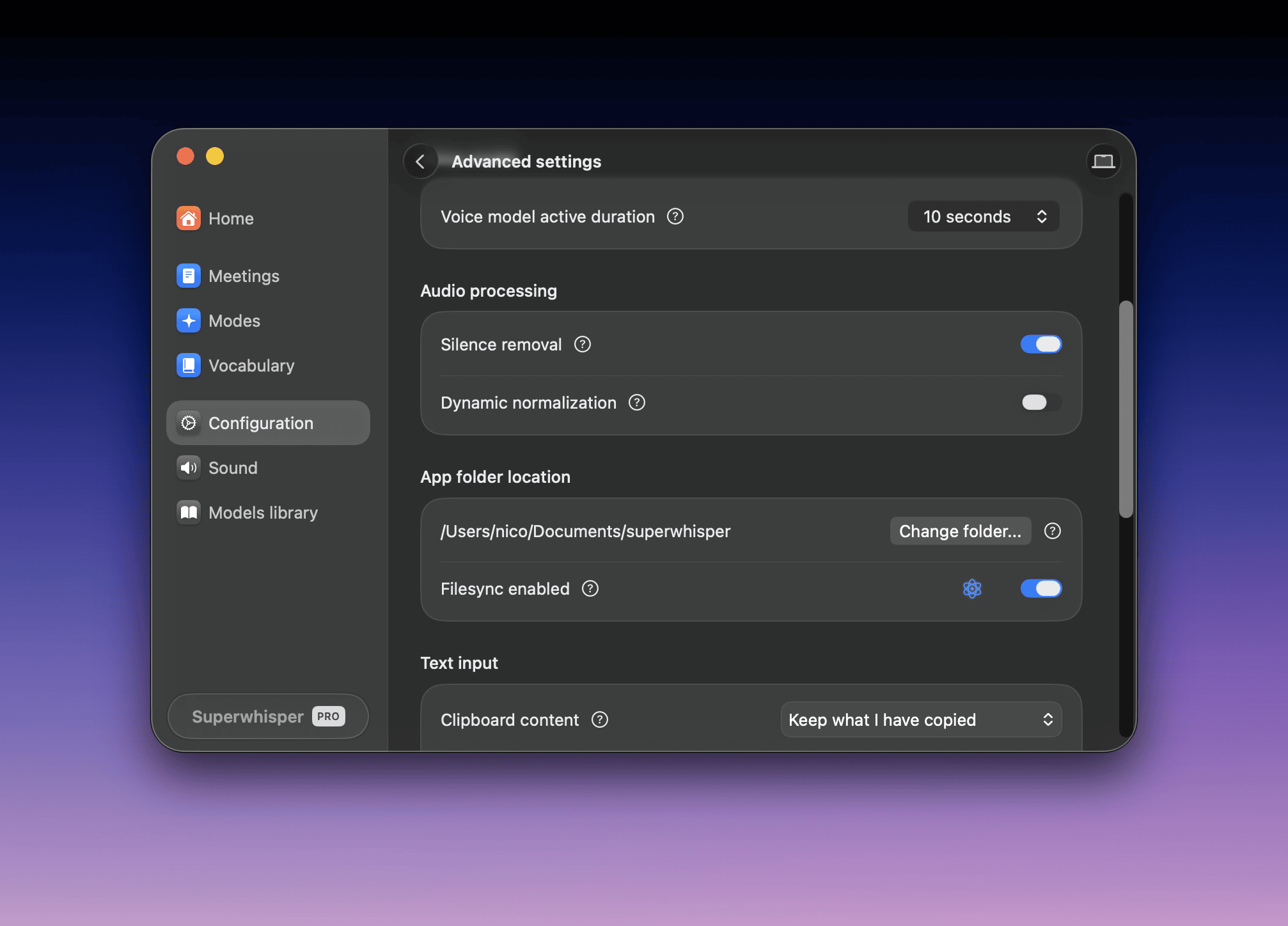Screen dimensions: 1288x926
Task: Open help for Silence removal
Action: coord(583,344)
